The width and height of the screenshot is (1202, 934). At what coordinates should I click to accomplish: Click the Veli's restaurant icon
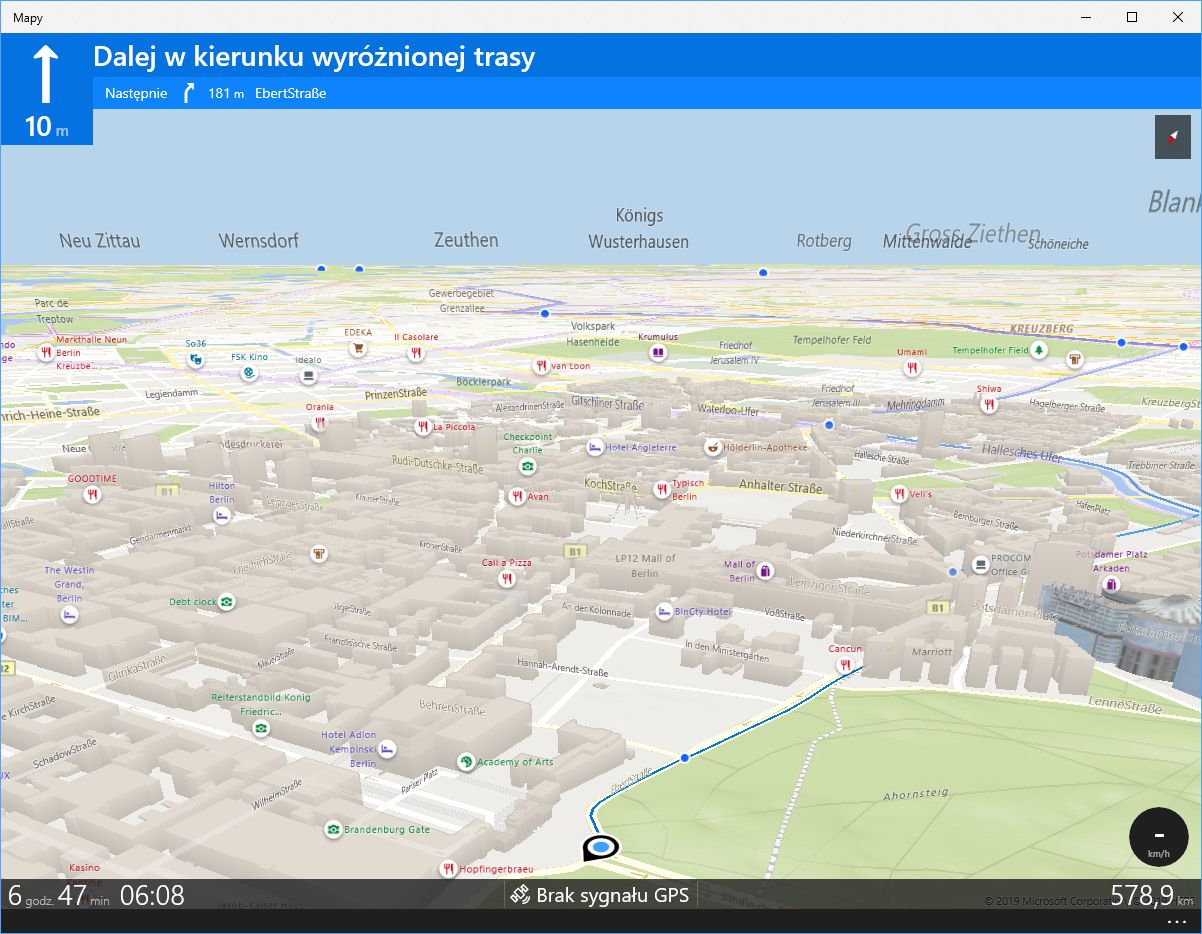[901, 494]
